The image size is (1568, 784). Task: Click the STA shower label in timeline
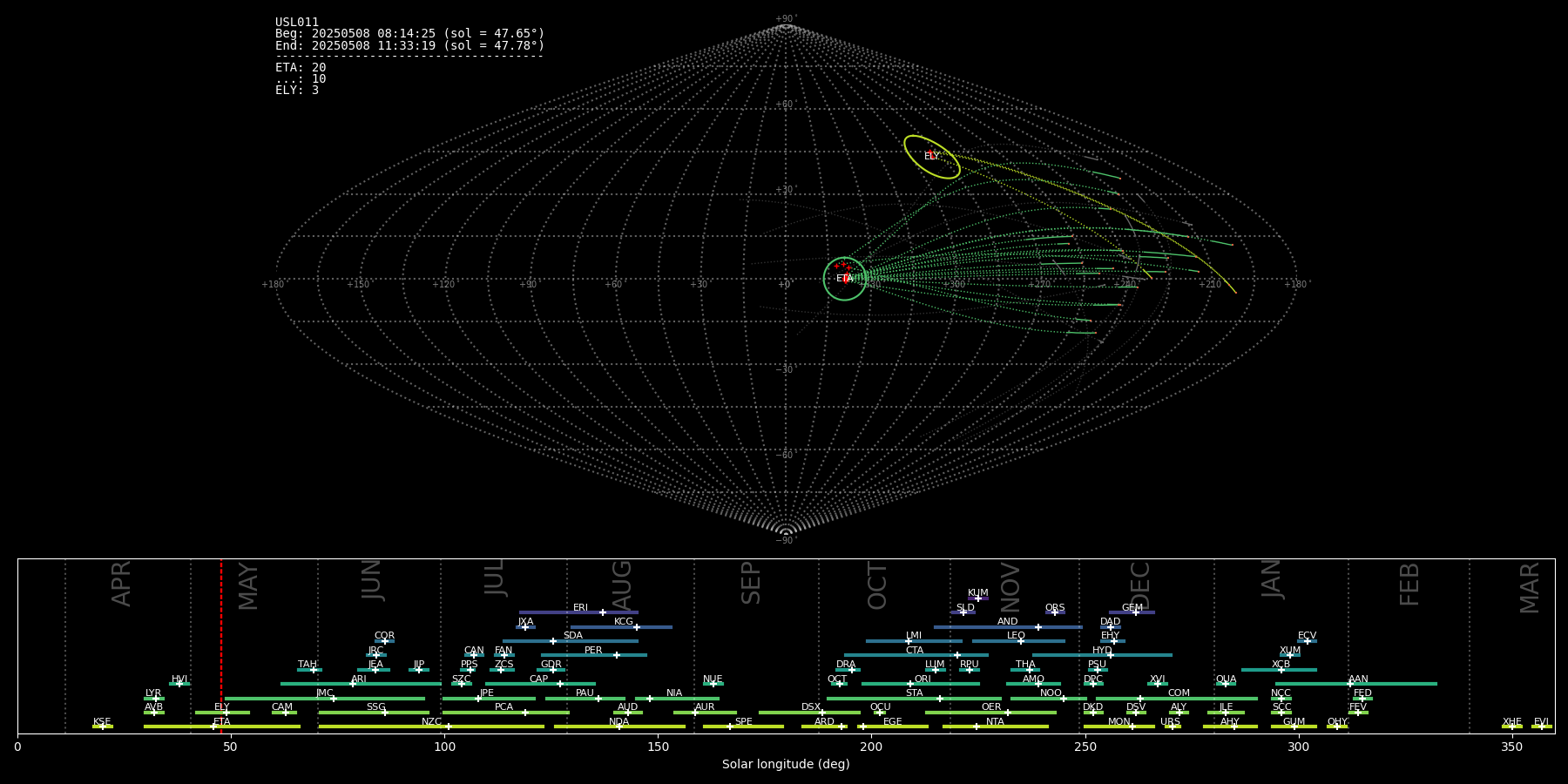point(914,693)
